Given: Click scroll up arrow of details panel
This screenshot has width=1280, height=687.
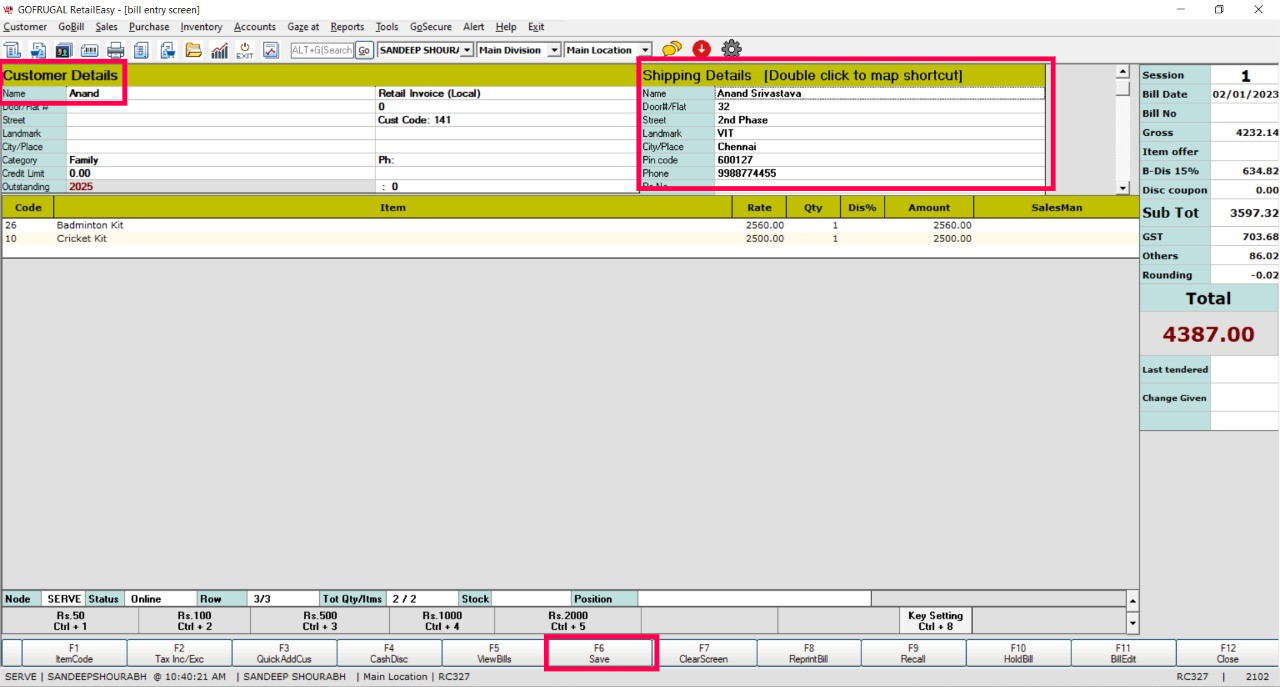Looking at the screenshot, I should click(1122, 73).
